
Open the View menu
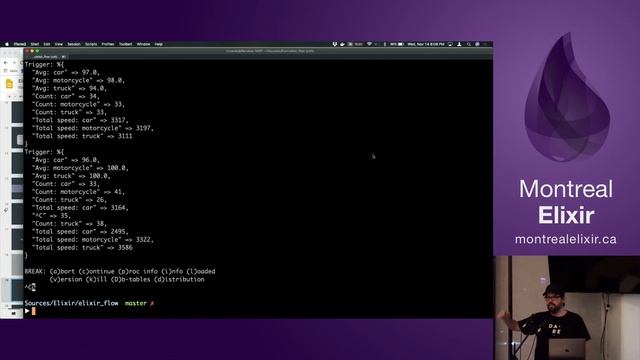tap(59, 44)
